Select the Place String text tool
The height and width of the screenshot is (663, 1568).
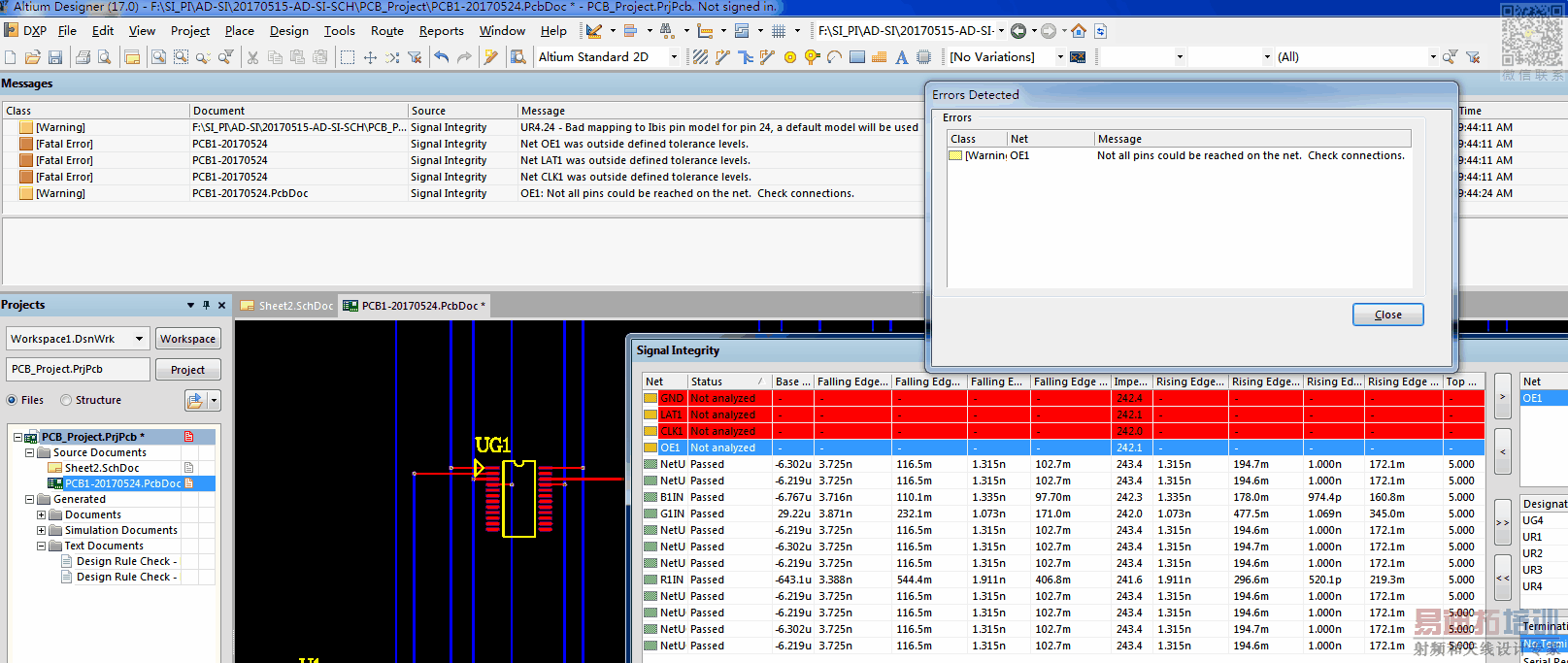click(901, 57)
